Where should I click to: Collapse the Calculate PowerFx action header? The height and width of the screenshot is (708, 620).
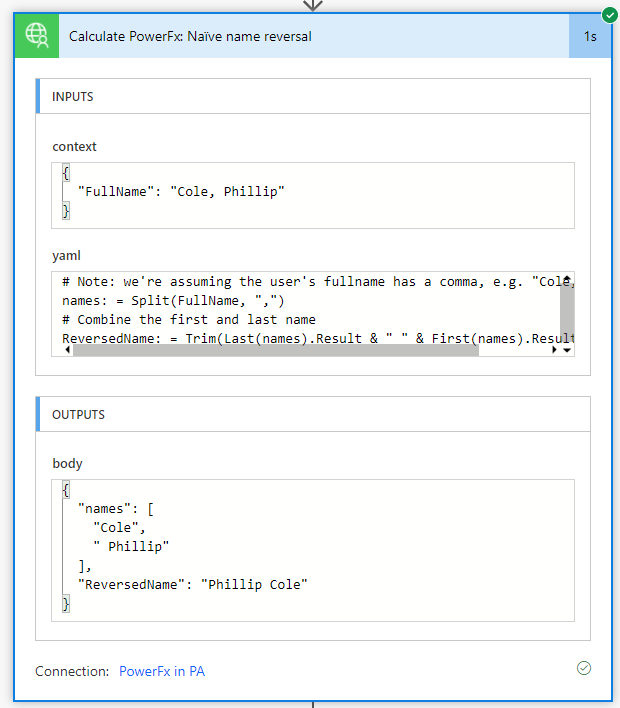click(314, 36)
